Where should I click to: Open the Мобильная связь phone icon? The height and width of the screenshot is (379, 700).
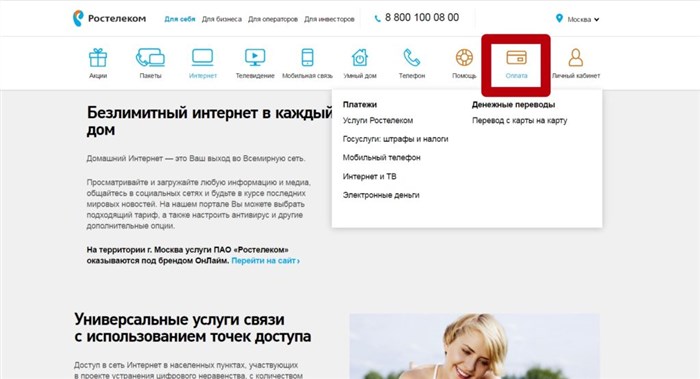[x=308, y=58]
